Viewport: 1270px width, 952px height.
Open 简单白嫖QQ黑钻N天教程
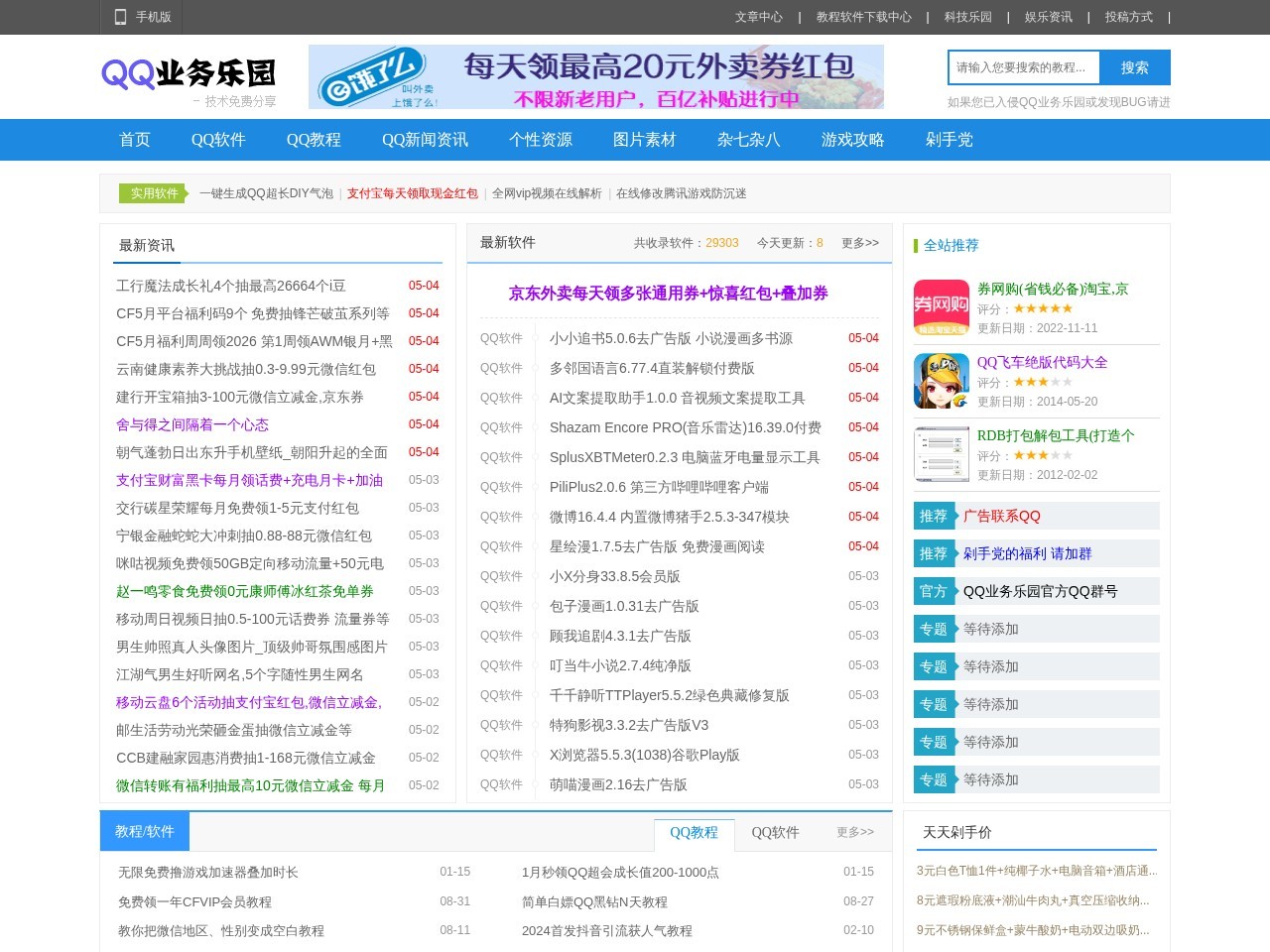(594, 902)
